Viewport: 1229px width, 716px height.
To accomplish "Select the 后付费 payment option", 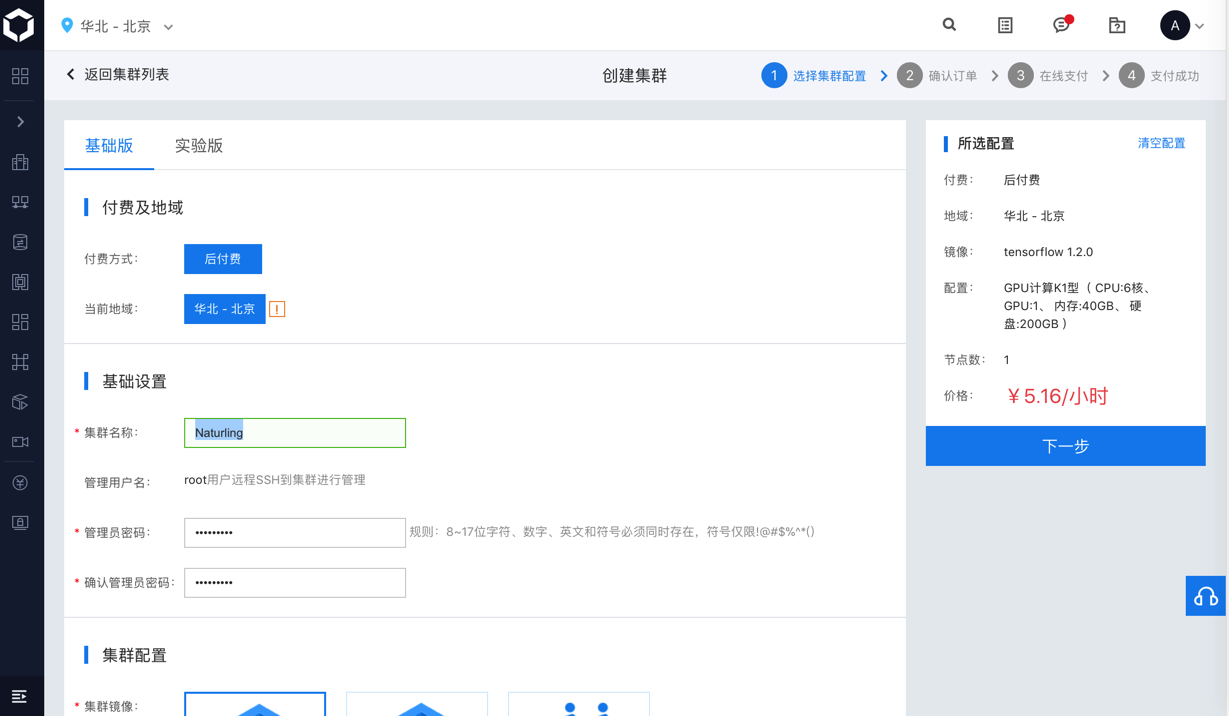I will click(x=223, y=259).
